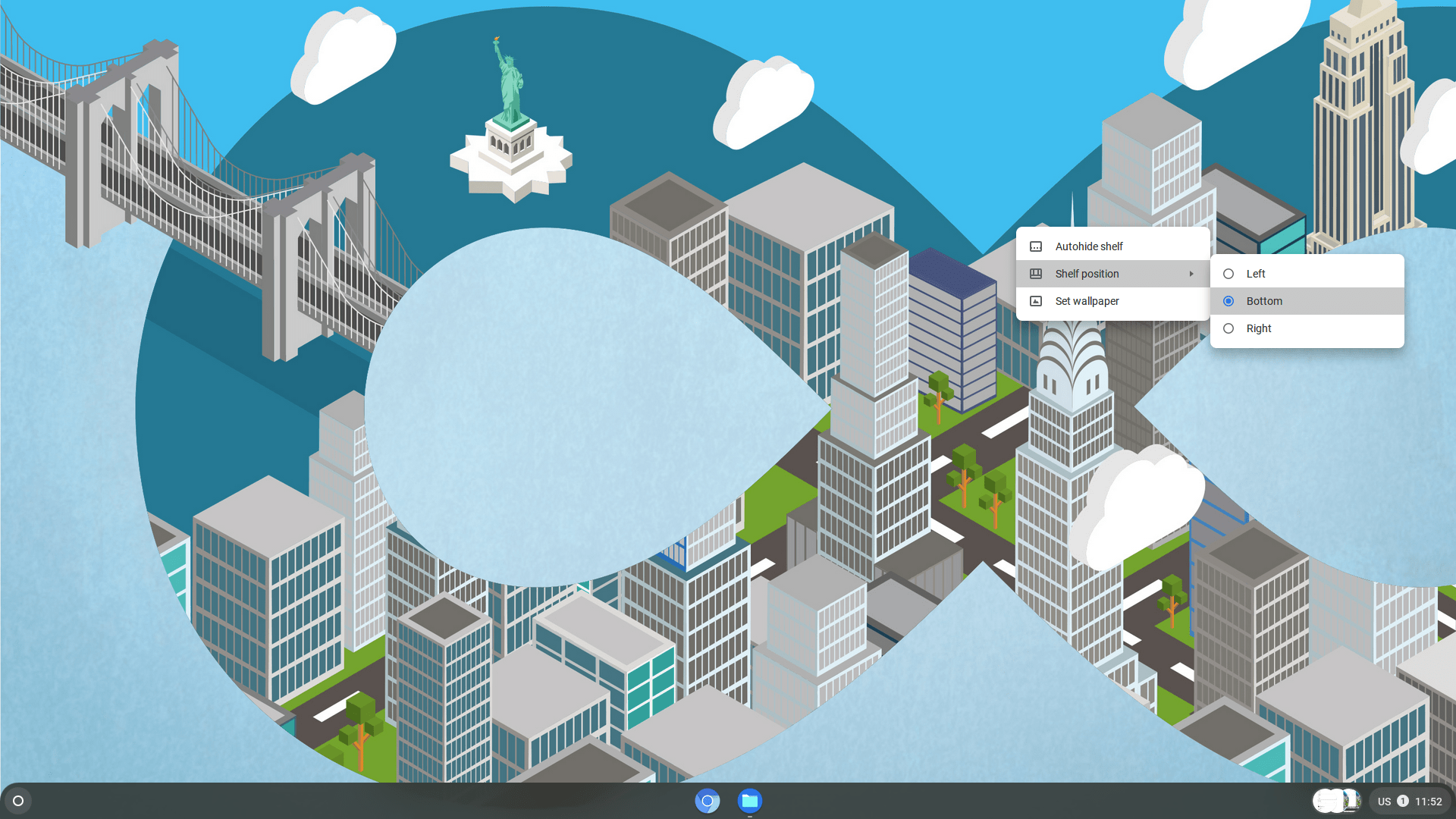
Task: Open the notification counter badge showing 1
Action: pos(1403,801)
